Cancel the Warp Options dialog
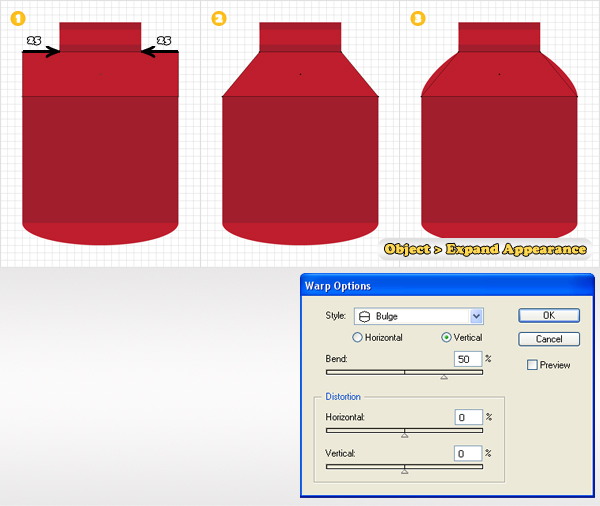Image resolution: width=600 pixels, height=506 pixels. 549,339
